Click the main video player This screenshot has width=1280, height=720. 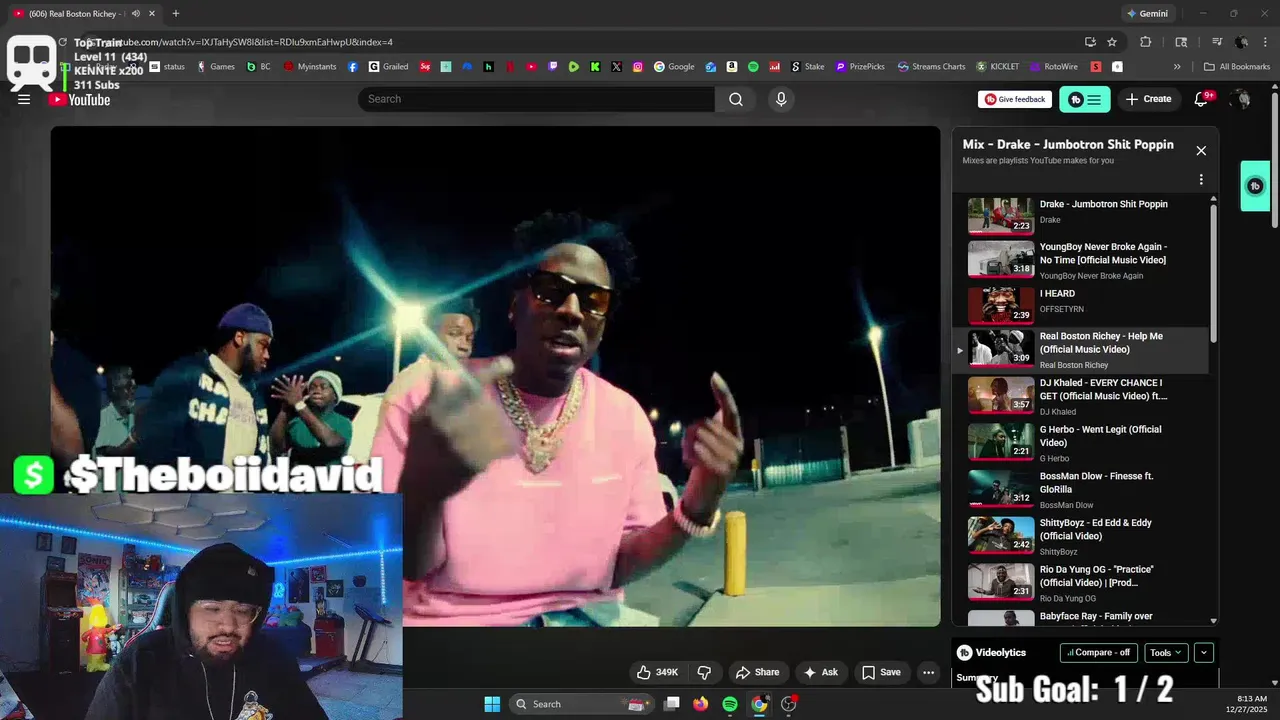(495, 376)
